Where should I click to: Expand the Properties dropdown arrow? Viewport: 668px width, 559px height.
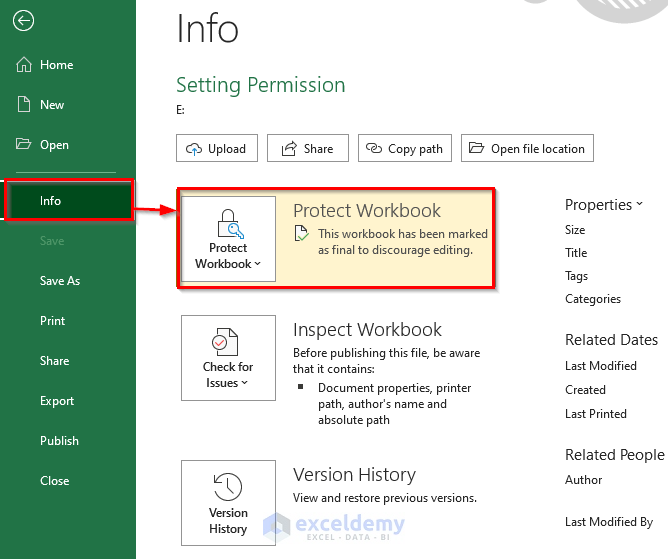pos(639,205)
